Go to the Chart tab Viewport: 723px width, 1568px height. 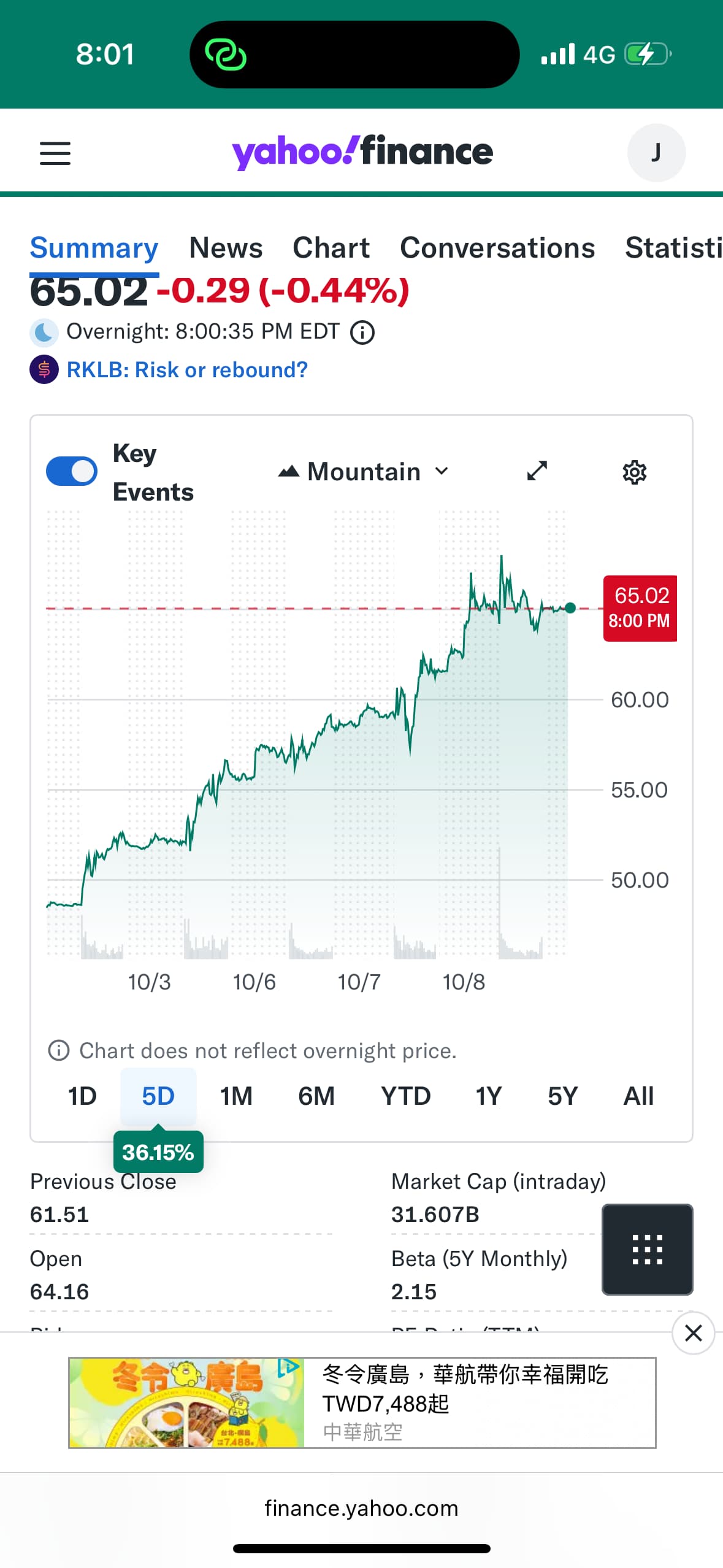331,248
